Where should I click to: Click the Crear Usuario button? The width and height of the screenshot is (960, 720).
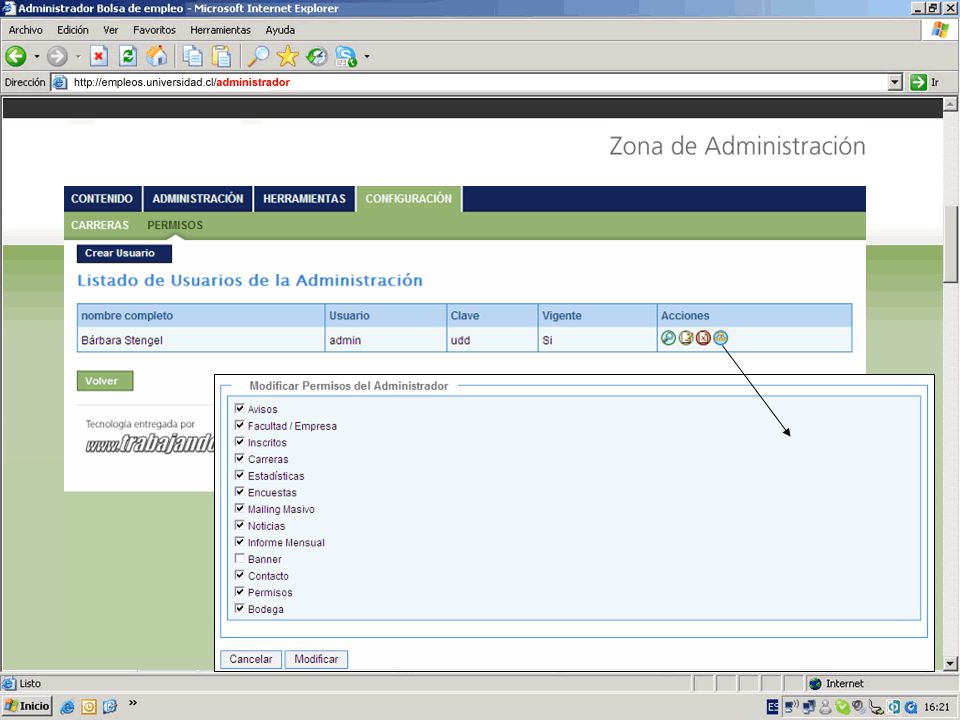point(124,253)
